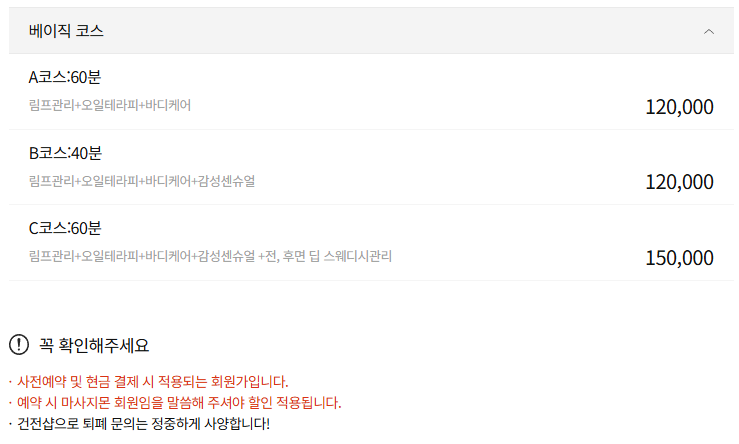Collapse the 베이직 코스 section chevron
The width and height of the screenshot is (739, 444).
709,31
